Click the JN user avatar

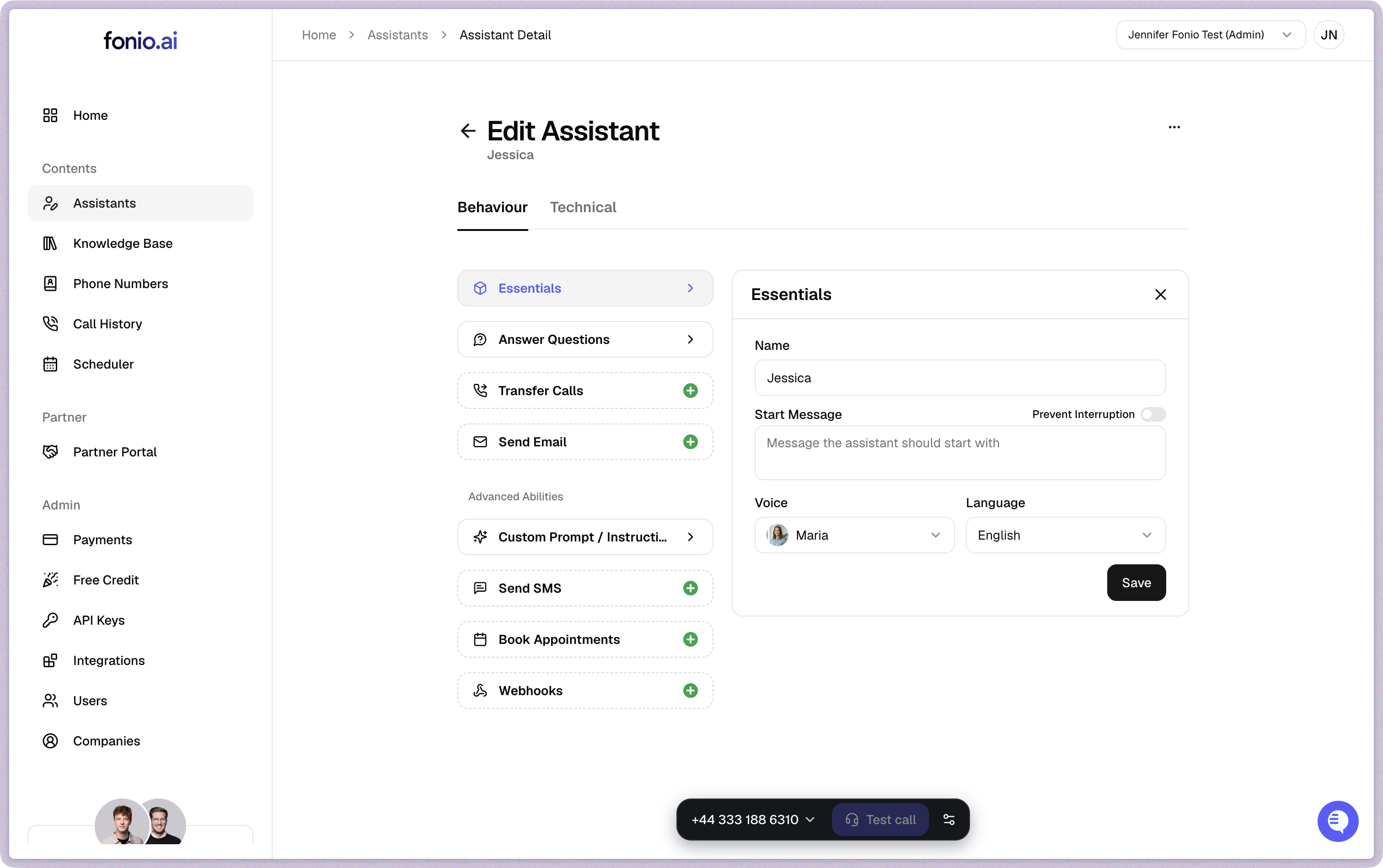point(1329,35)
